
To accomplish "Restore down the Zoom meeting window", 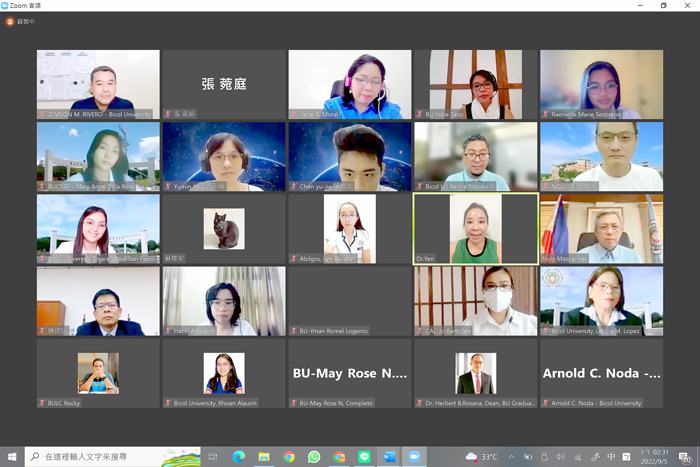I will pyautogui.click(x=664, y=5).
